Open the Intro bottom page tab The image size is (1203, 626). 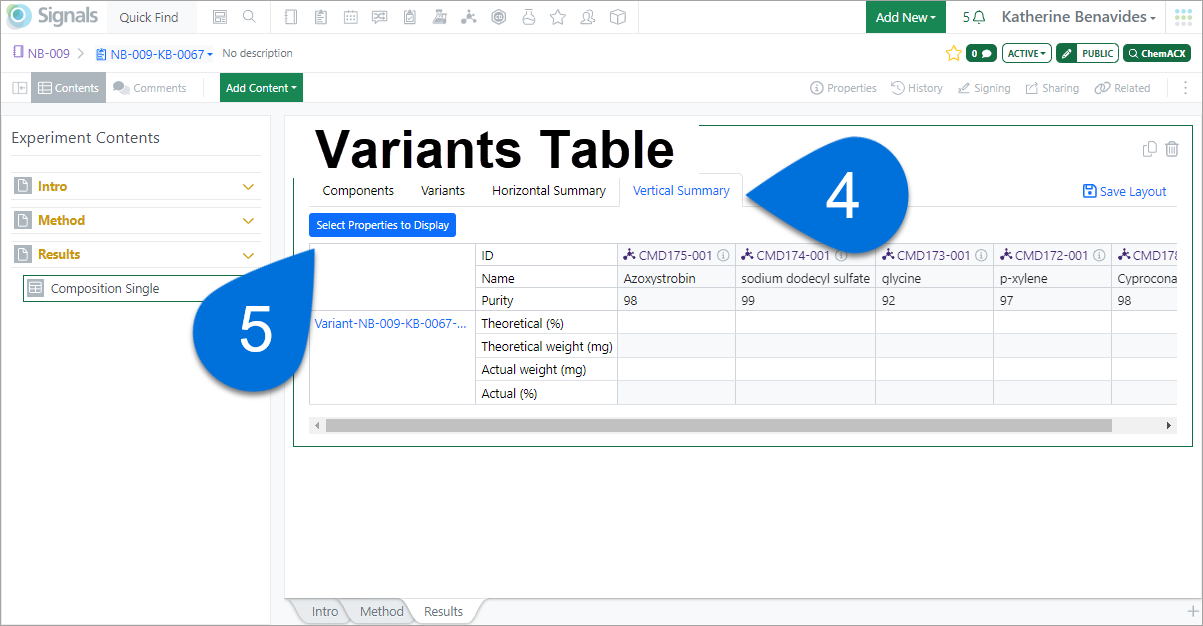tap(325, 611)
